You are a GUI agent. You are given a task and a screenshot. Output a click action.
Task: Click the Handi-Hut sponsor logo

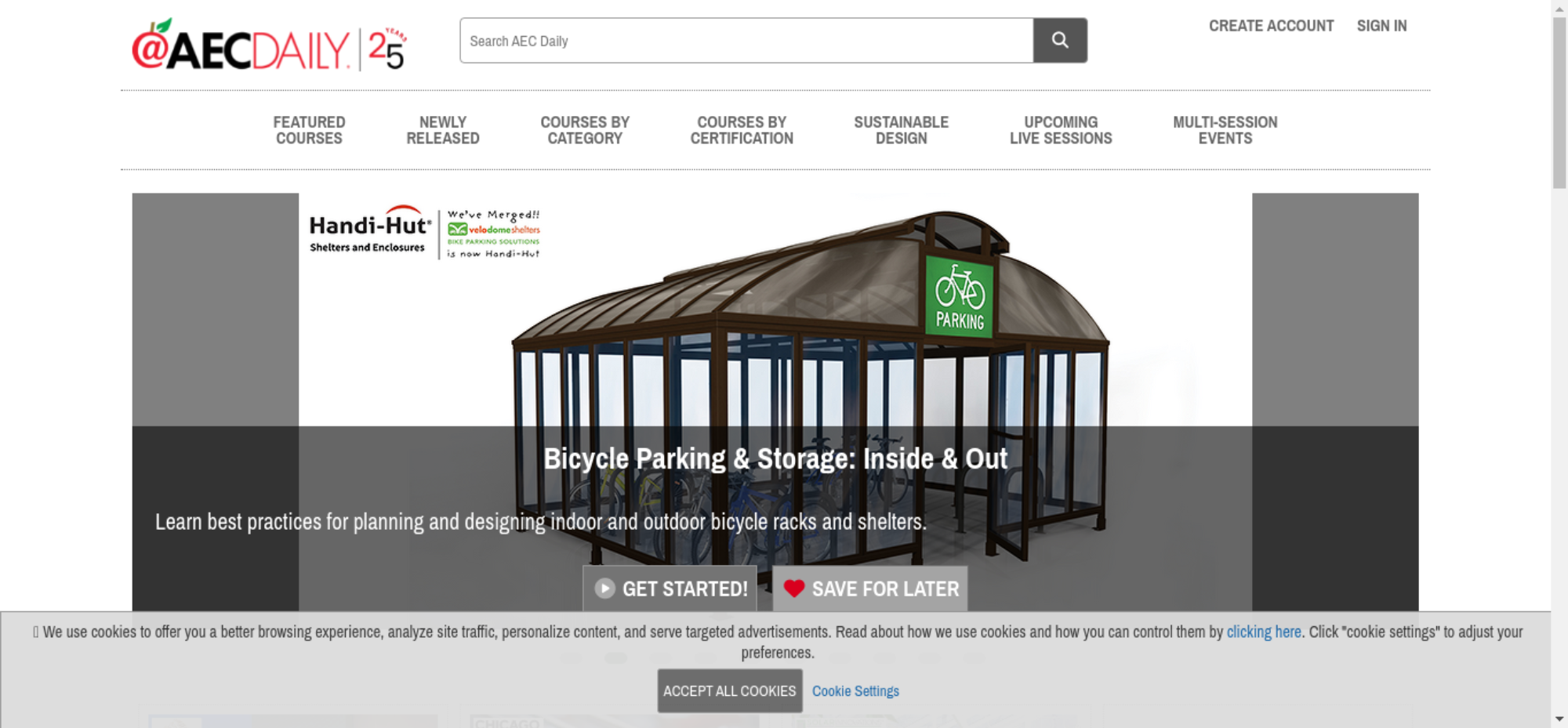point(370,230)
